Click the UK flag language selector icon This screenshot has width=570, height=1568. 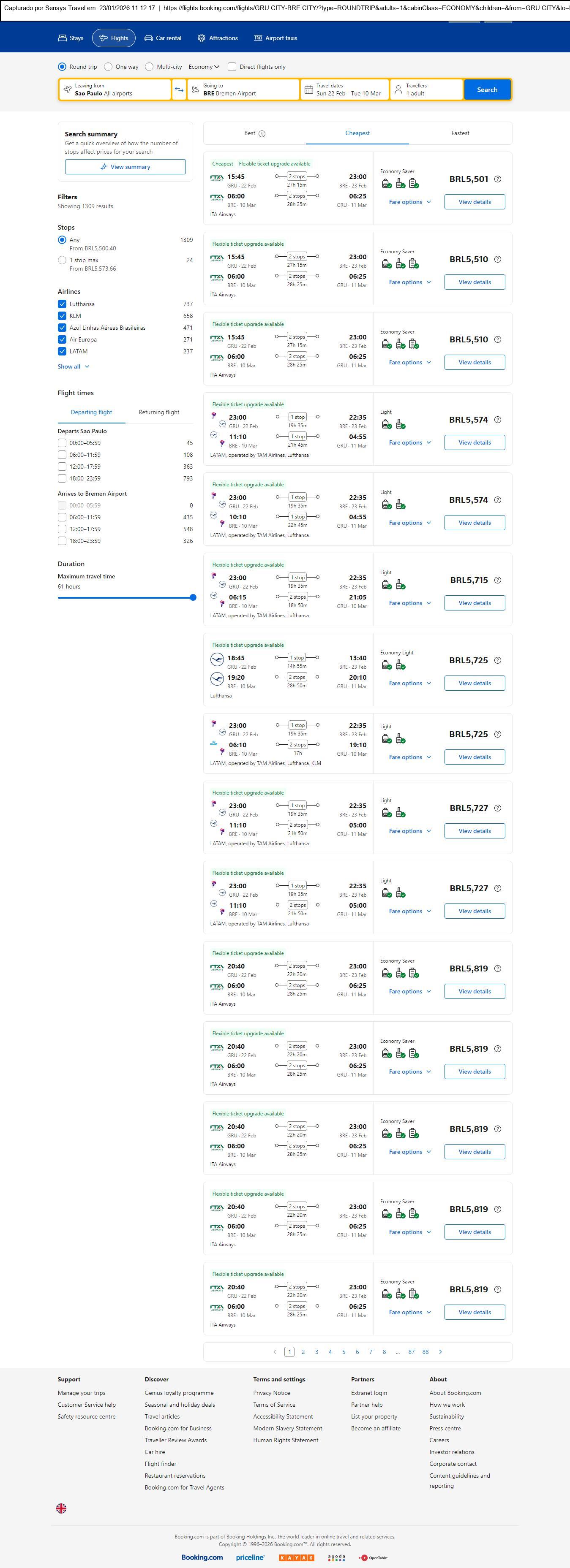tap(62, 1508)
